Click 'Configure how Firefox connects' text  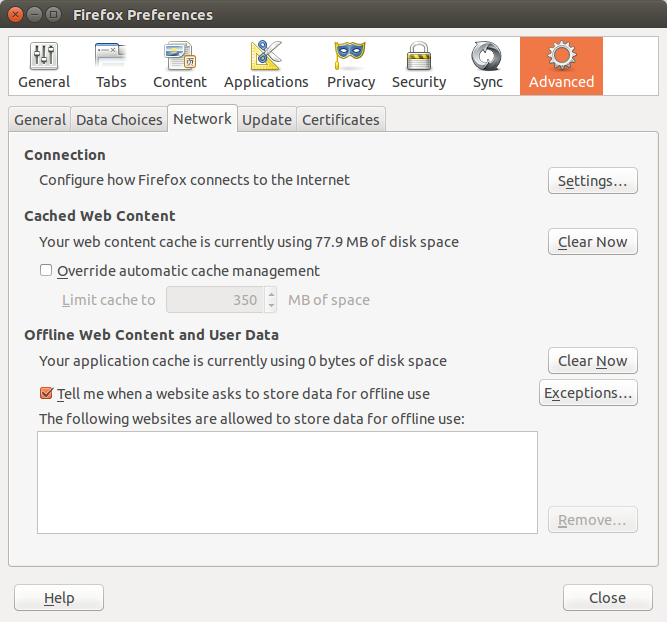click(194, 180)
